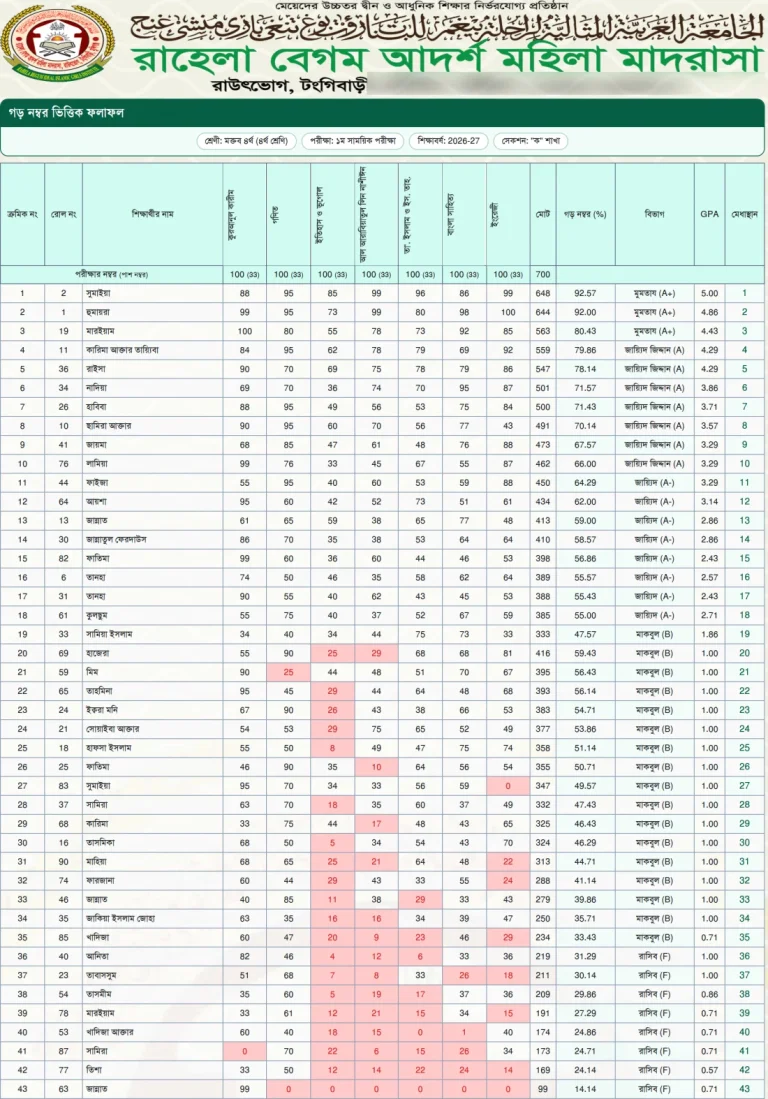
Task: Select student name সামিয়া ইসলাম
Action: tap(109, 634)
